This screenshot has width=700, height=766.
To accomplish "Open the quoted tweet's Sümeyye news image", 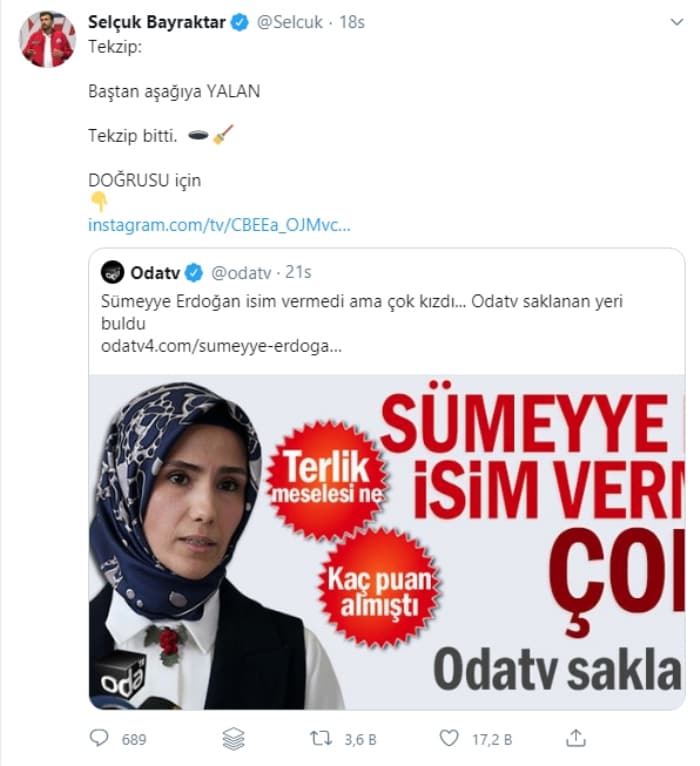I will (387, 542).
